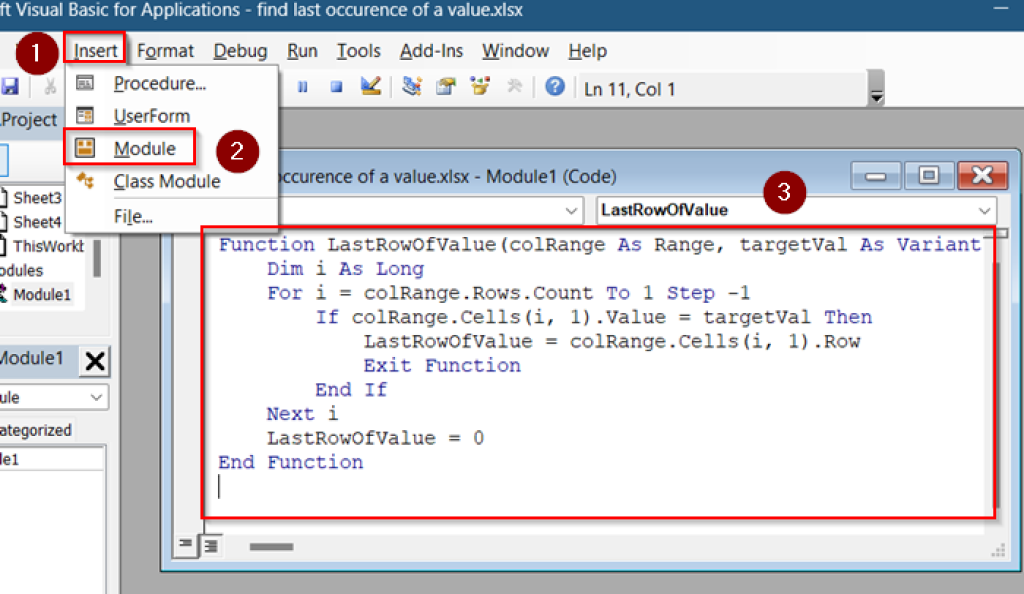
Task: Click the Save icon in the toolbar
Action: [12, 87]
